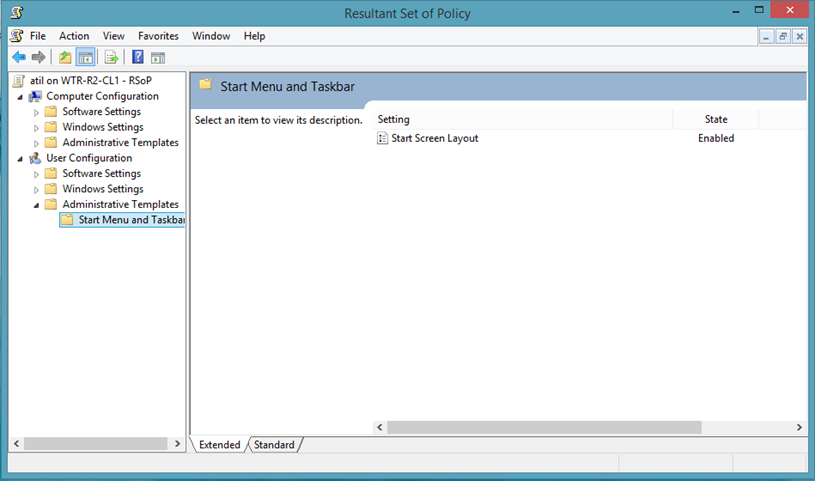Viewport: 815px width, 481px height.
Task: Click the RSoP root scroll icon
Action: coord(19,81)
